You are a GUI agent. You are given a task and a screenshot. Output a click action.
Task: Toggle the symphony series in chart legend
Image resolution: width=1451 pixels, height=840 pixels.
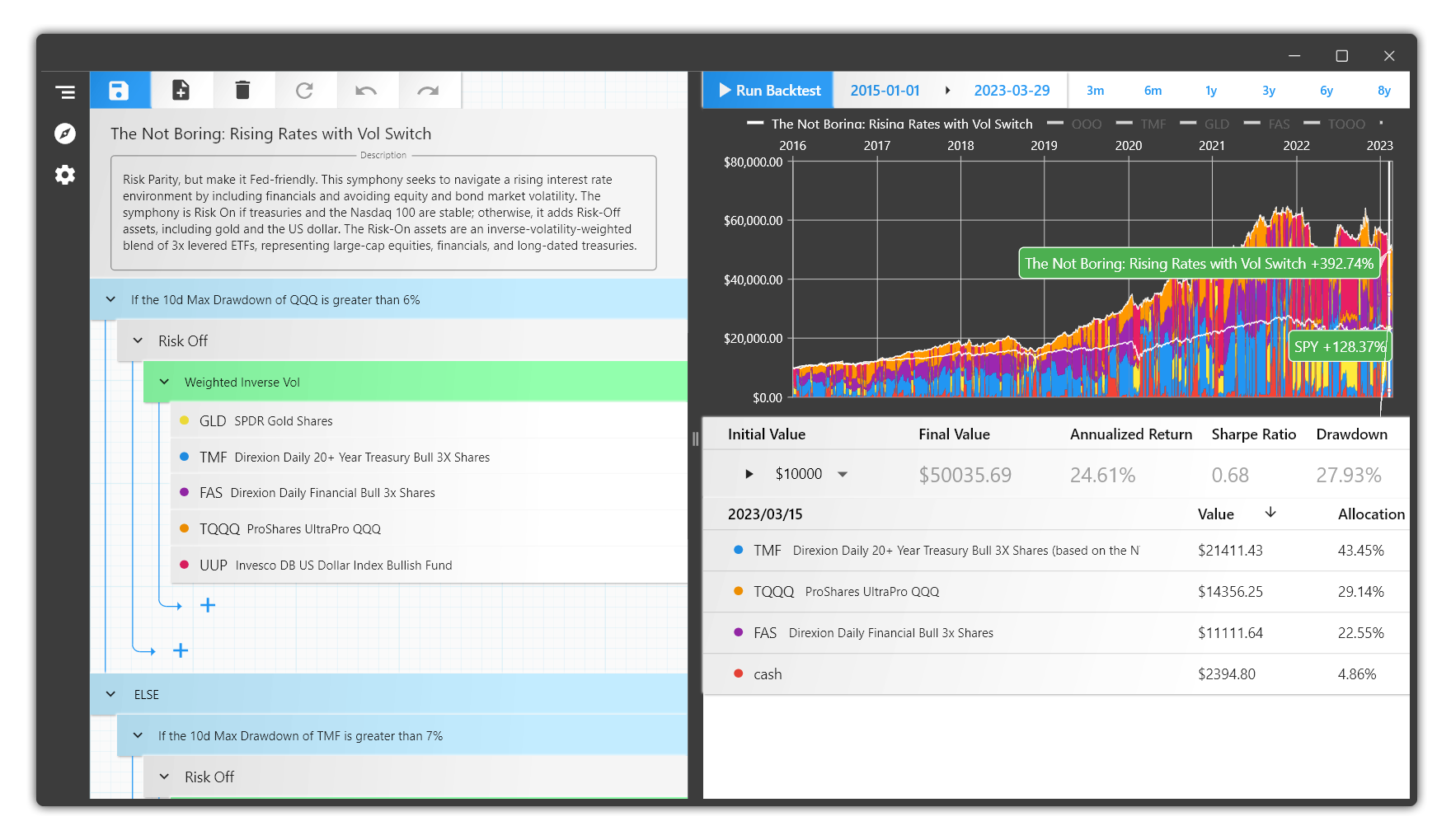click(x=890, y=124)
